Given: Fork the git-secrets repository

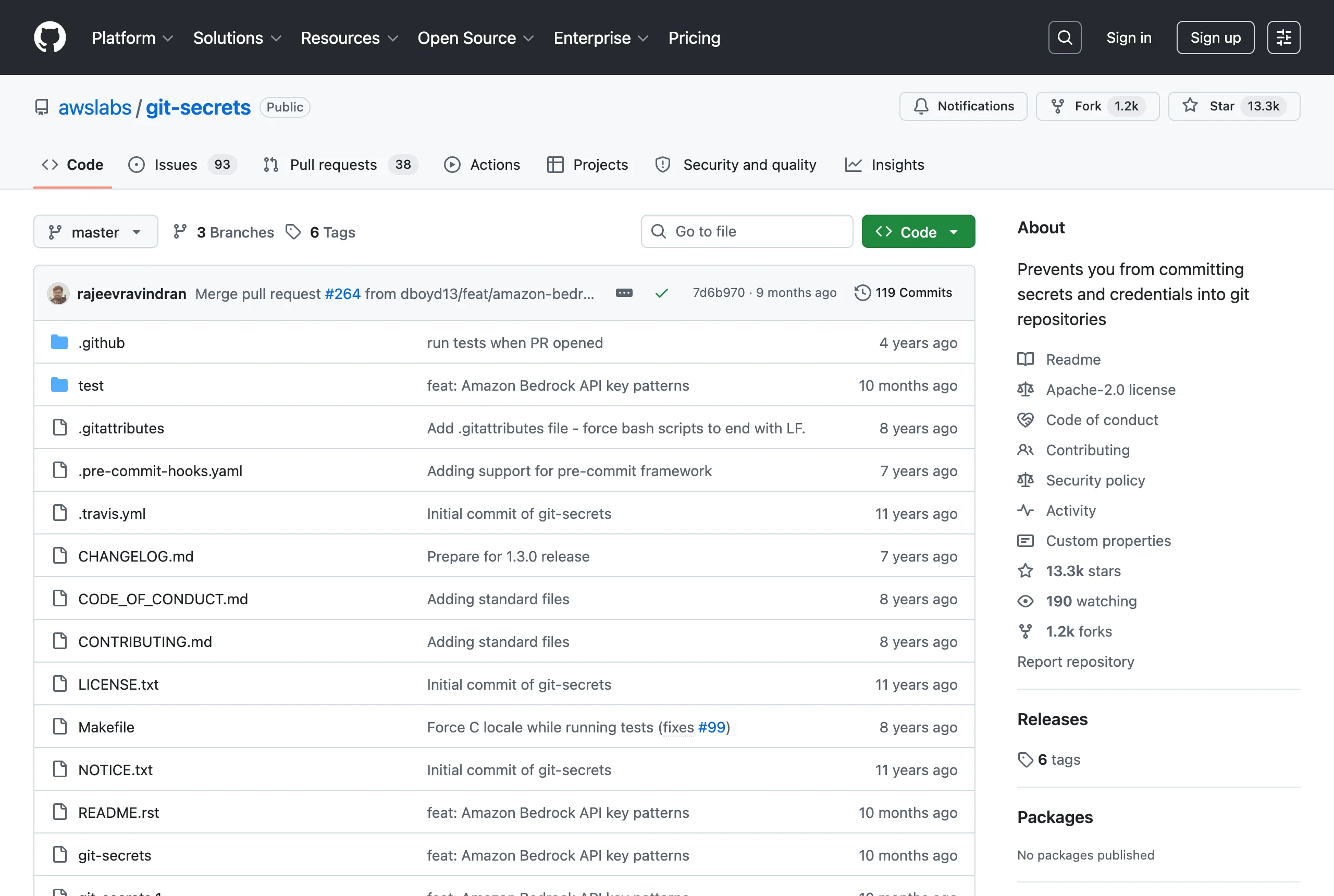Looking at the screenshot, I should tap(1097, 106).
